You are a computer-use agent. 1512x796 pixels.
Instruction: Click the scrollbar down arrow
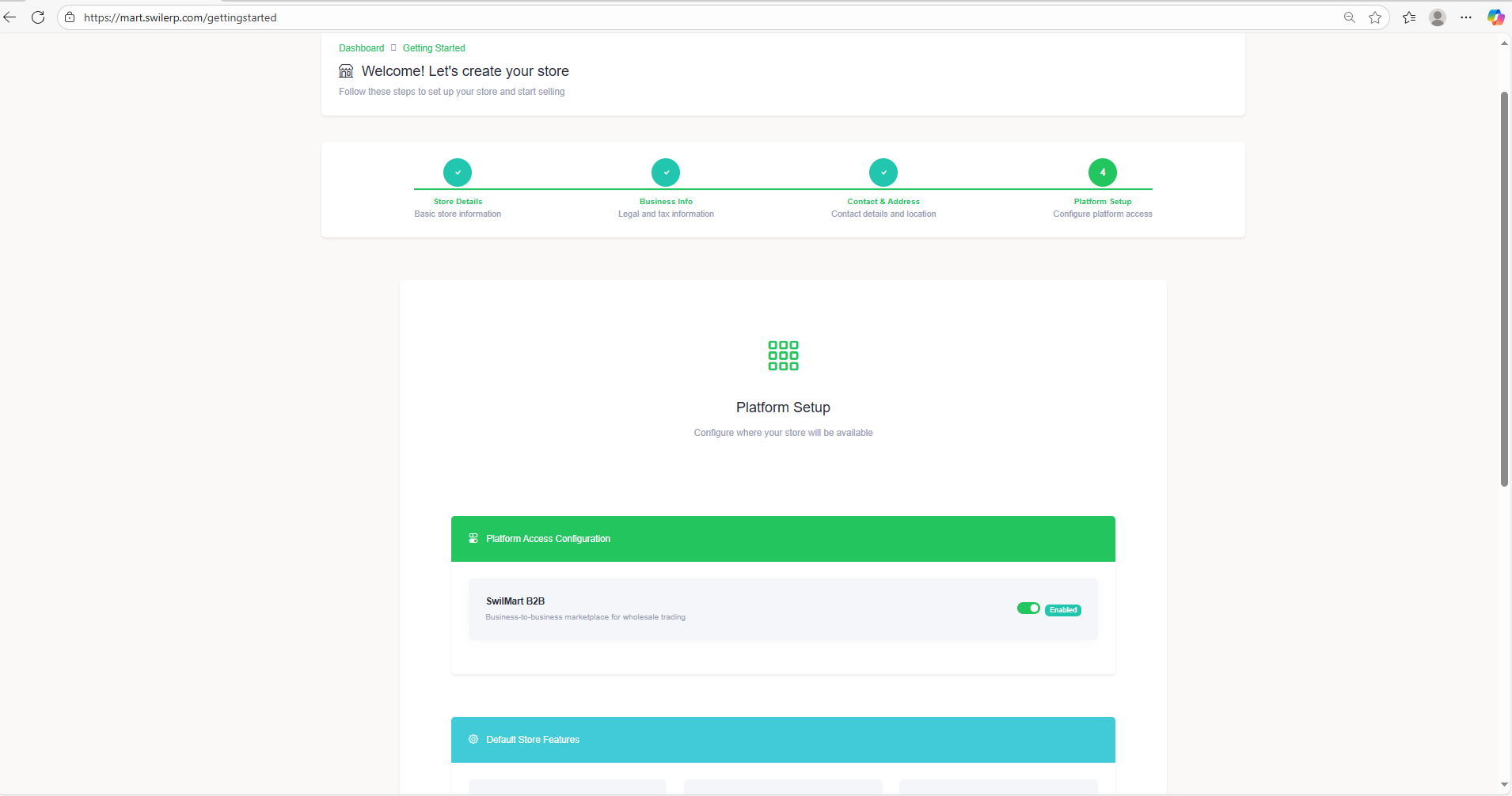coord(1504,785)
